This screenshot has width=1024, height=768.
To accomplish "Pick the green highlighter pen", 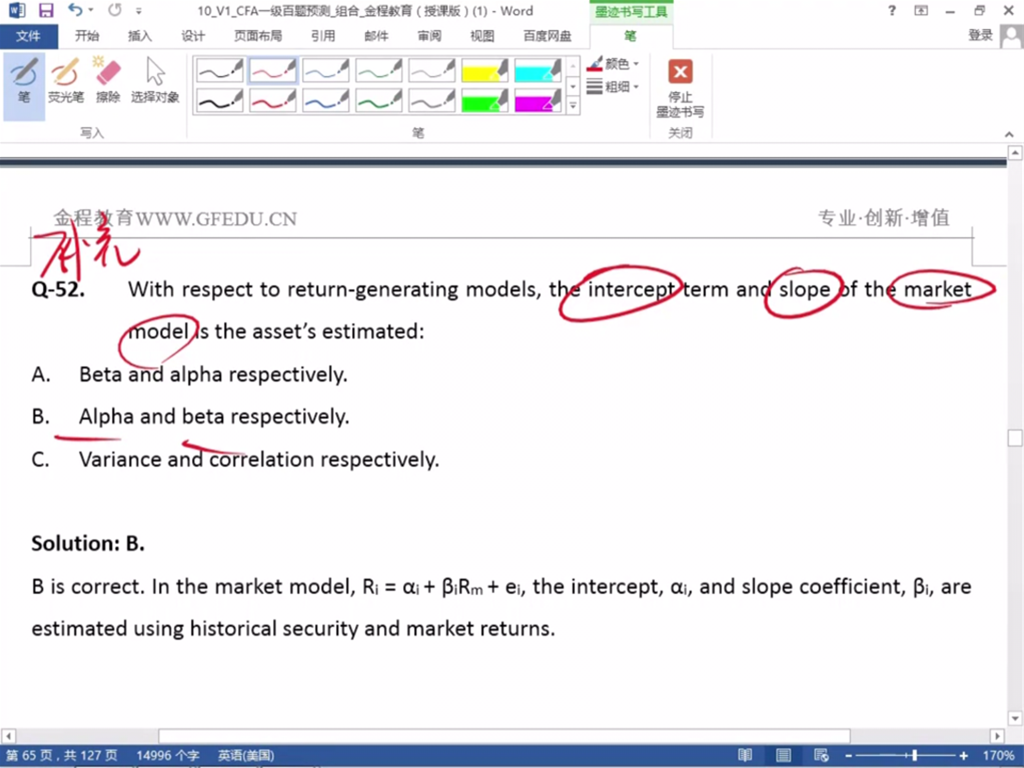I will pyautogui.click(x=484, y=101).
